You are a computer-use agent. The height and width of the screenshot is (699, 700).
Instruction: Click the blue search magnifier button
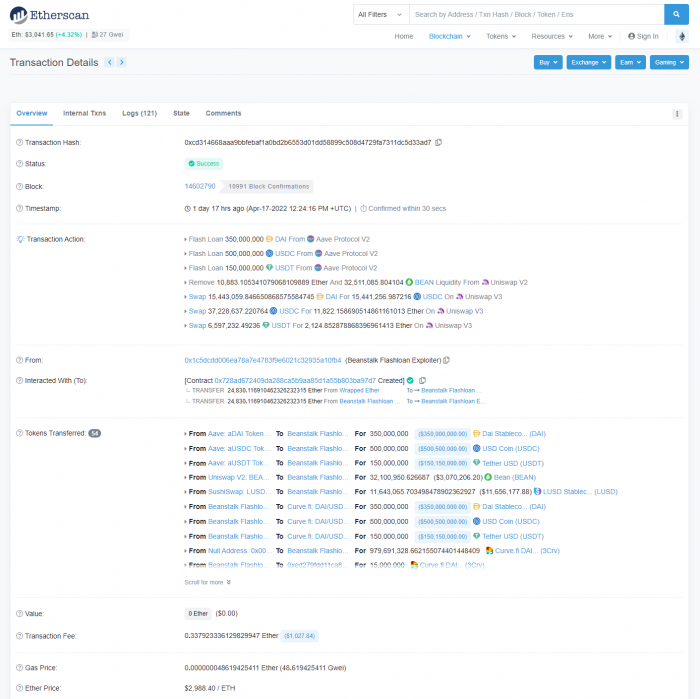pyautogui.click(x=677, y=14)
